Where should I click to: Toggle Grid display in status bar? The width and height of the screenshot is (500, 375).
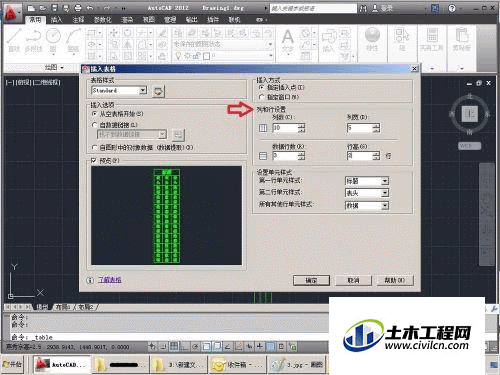pyautogui.click(x=174, y=347)
